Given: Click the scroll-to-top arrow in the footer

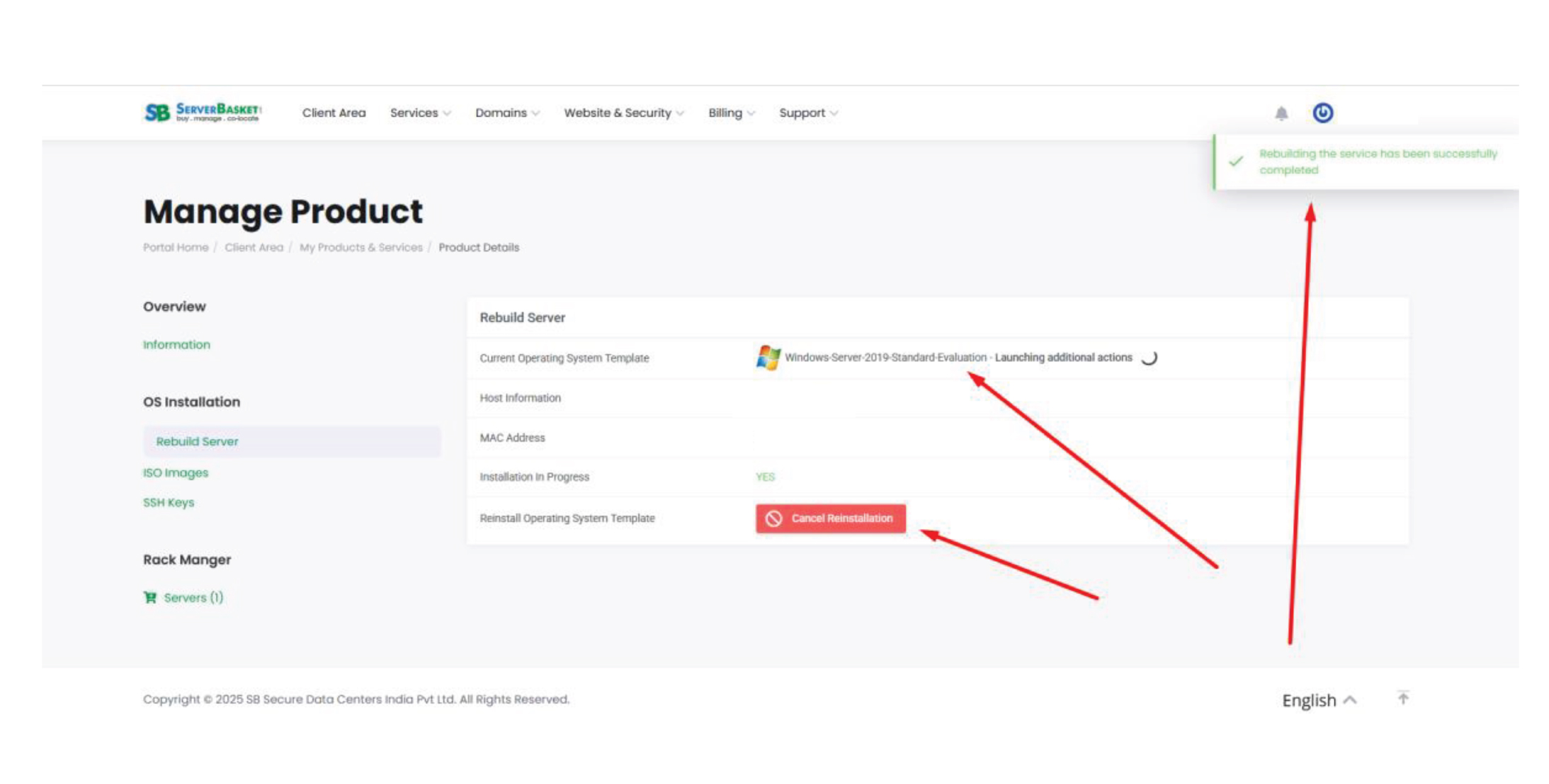Looking at the screenshot, I should pos(1403,699).
